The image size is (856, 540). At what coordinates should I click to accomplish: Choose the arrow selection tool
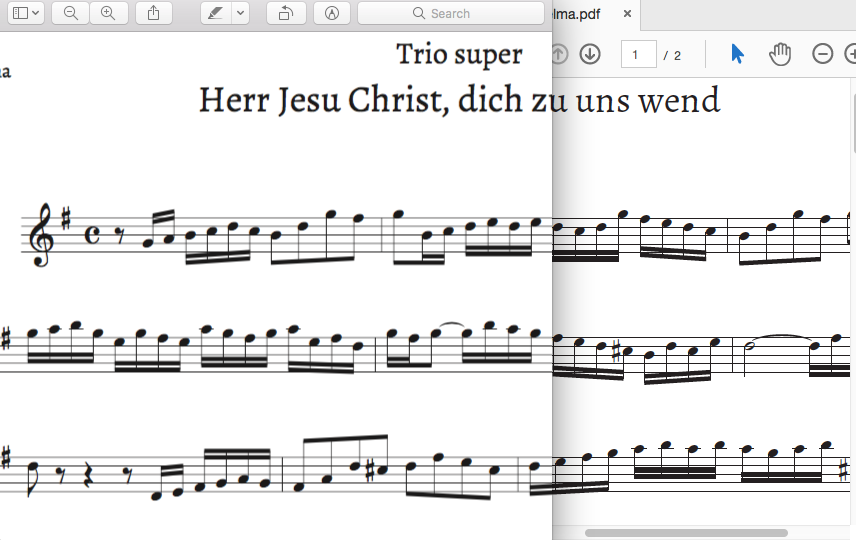[737, 54]
